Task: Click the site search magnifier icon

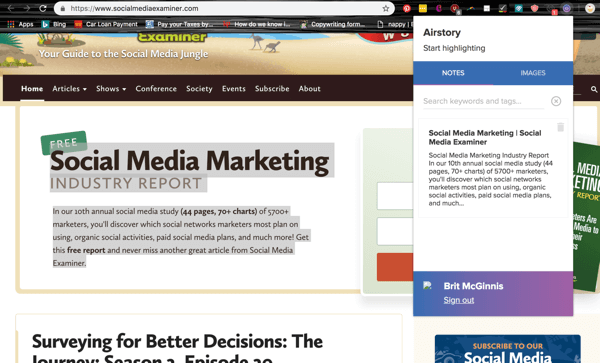Action: pyautogui.click(x=594, y=89)
